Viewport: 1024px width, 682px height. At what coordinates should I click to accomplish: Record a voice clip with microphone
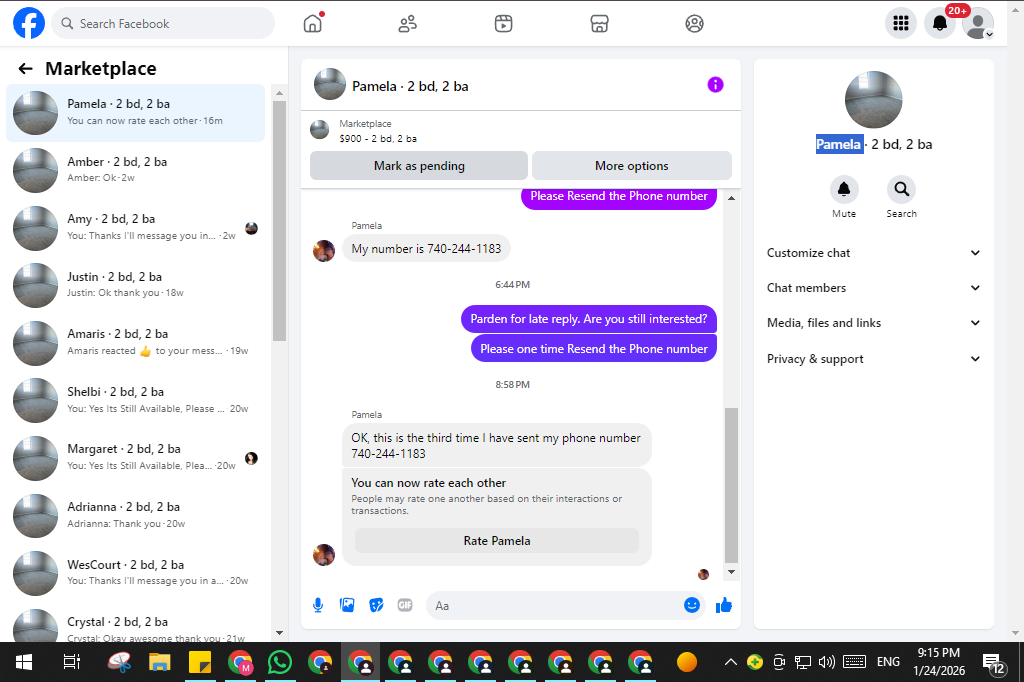(x=317, y=606)
